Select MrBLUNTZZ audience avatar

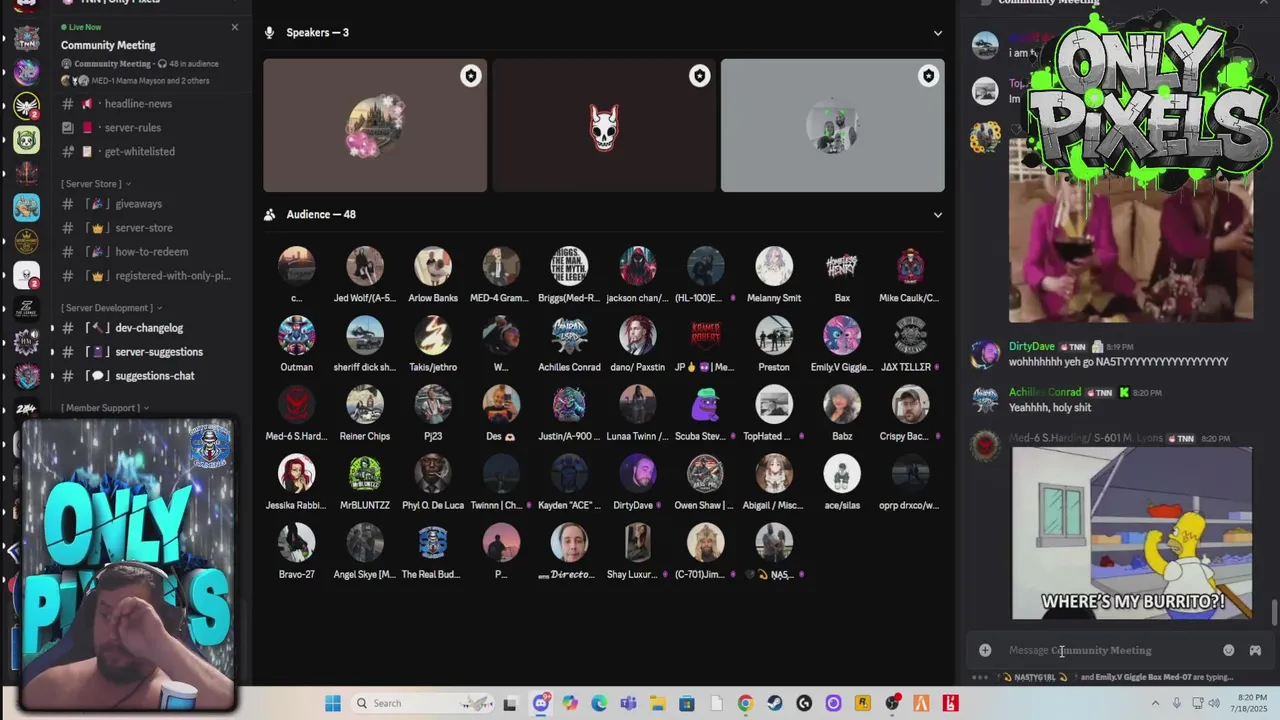tap(365, 473)
